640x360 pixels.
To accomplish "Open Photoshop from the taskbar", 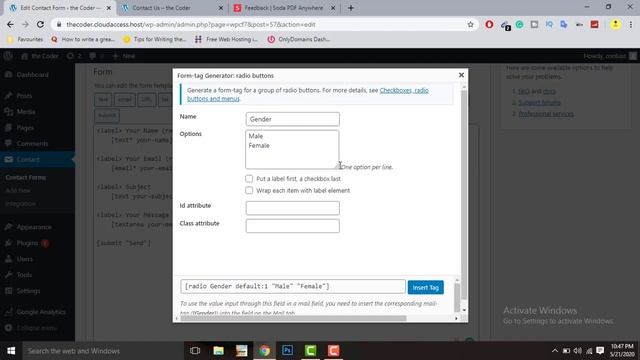I will coord(287,351).
